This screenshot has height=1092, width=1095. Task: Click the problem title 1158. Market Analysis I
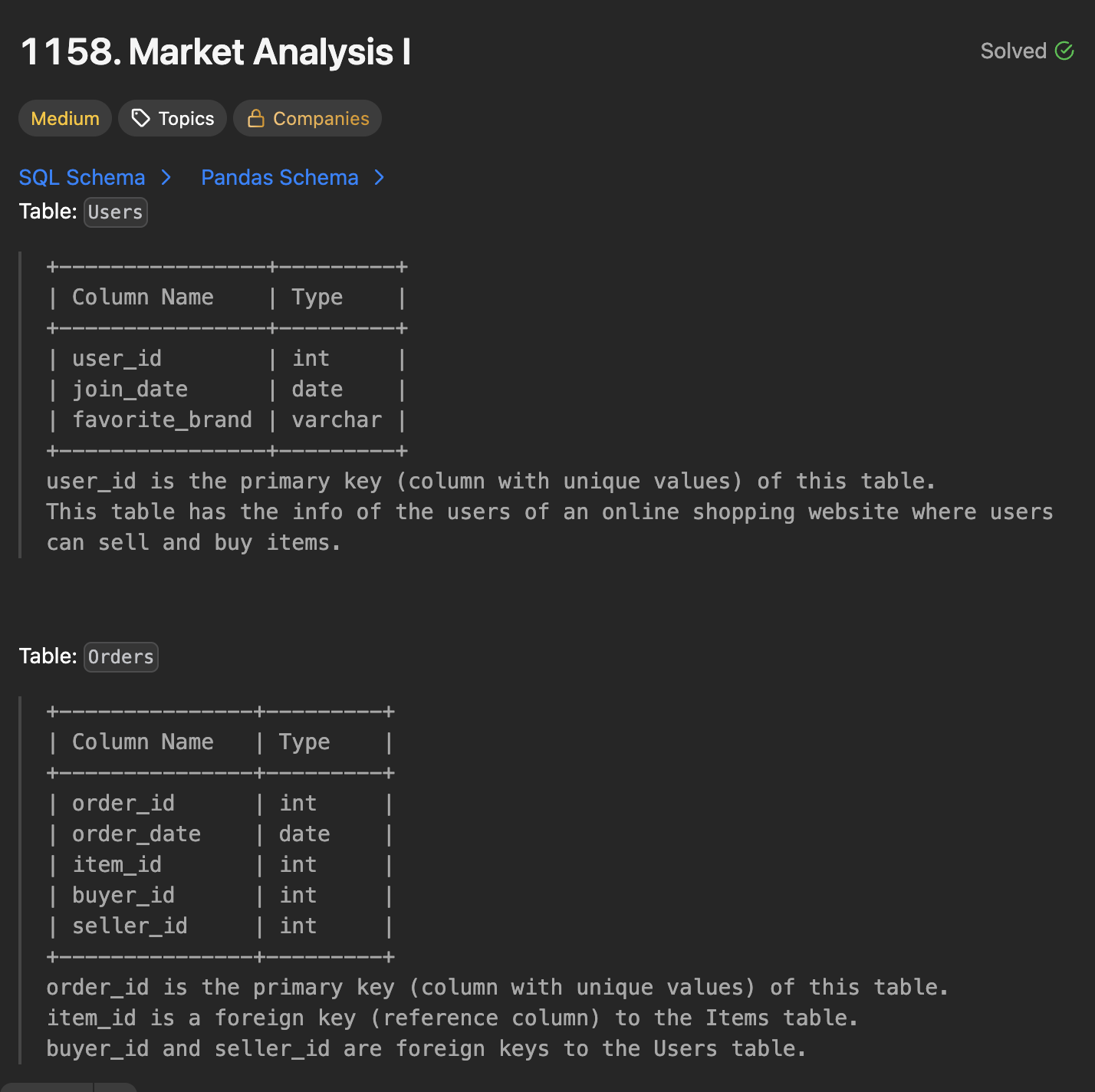(x=216, y=52)
